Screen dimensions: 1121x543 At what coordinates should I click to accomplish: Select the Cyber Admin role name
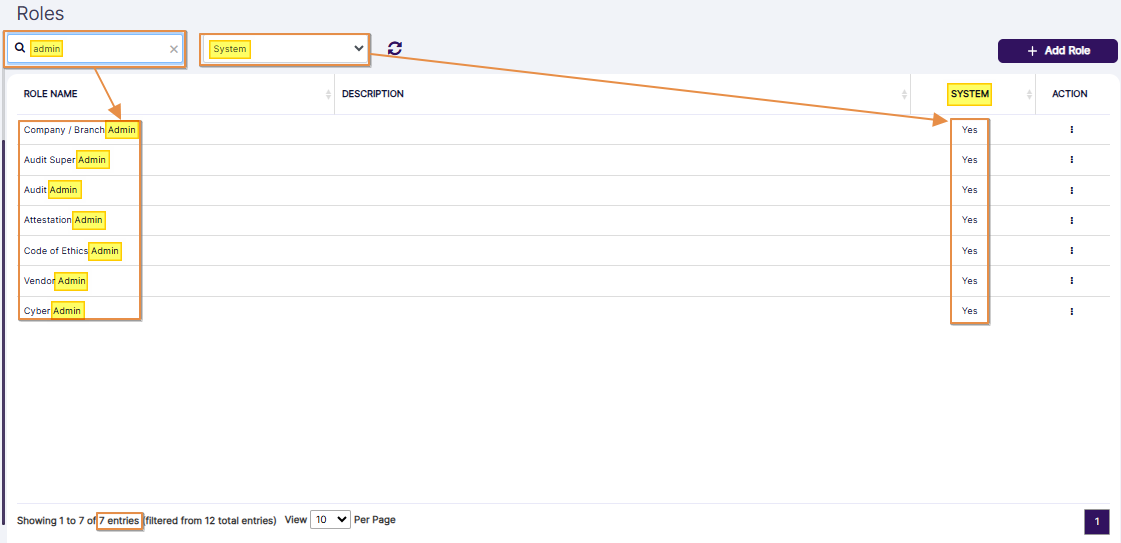click(52, 311)
